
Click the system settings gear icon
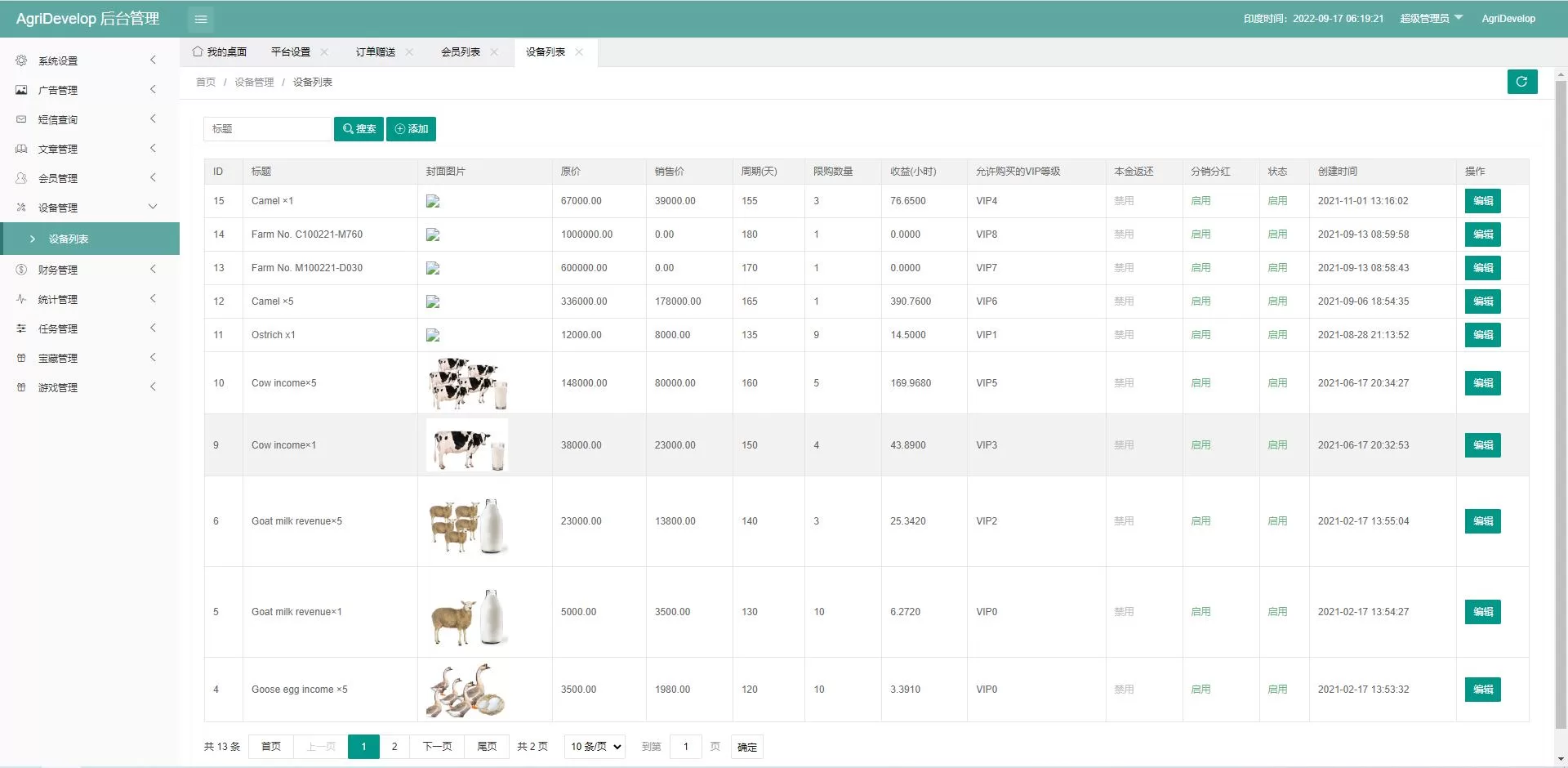[21, 60]
